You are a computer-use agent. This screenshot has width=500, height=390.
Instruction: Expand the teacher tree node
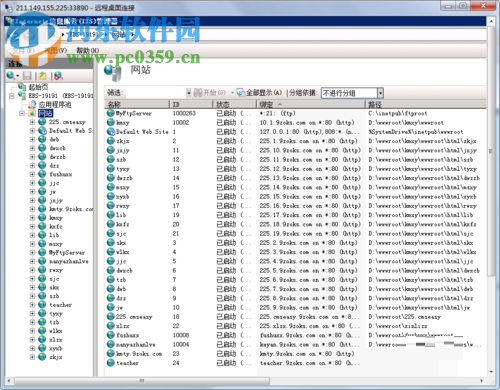(32, 305)
